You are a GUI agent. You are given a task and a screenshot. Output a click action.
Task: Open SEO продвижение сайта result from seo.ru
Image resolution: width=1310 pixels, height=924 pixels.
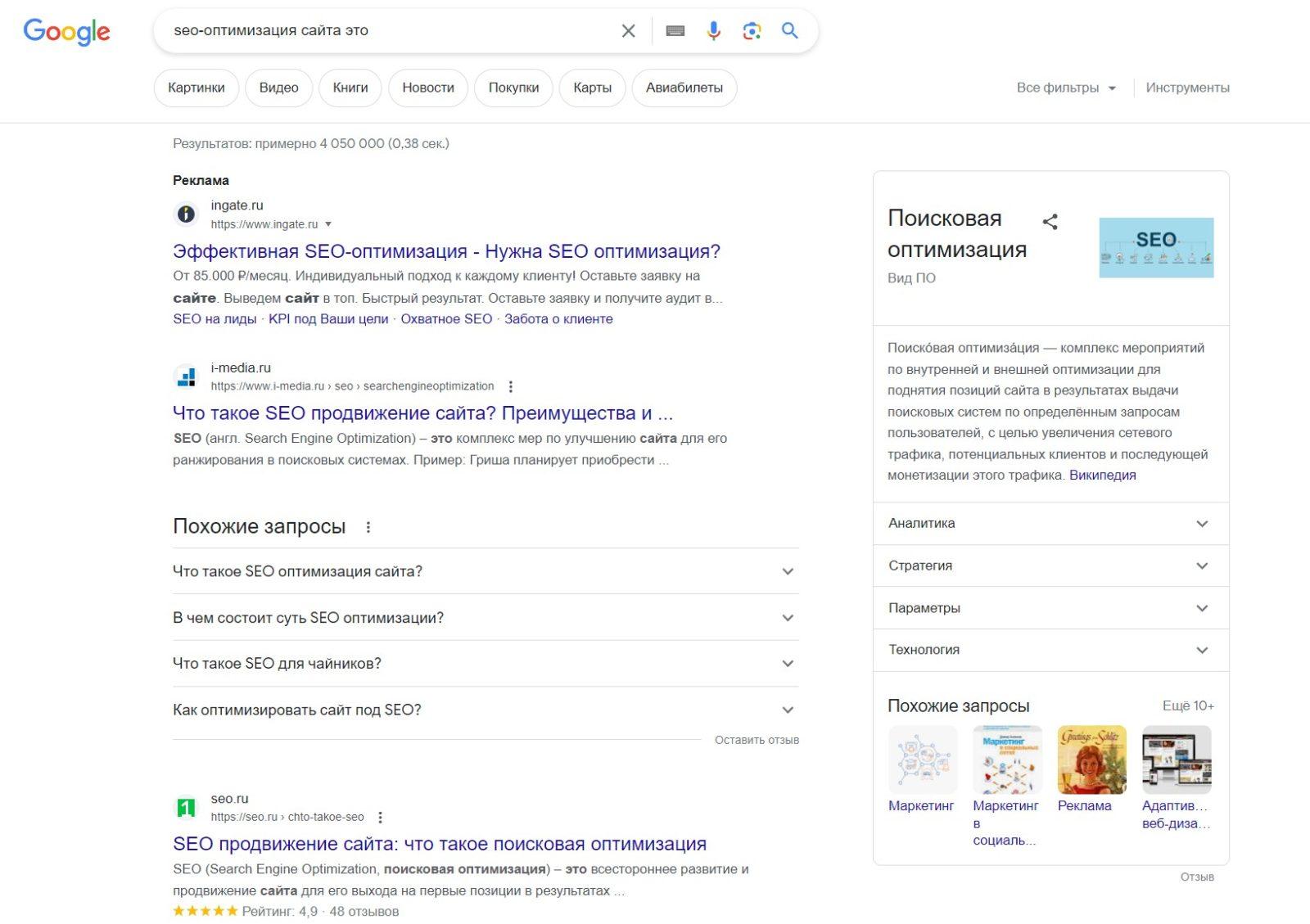coord(440,844)
